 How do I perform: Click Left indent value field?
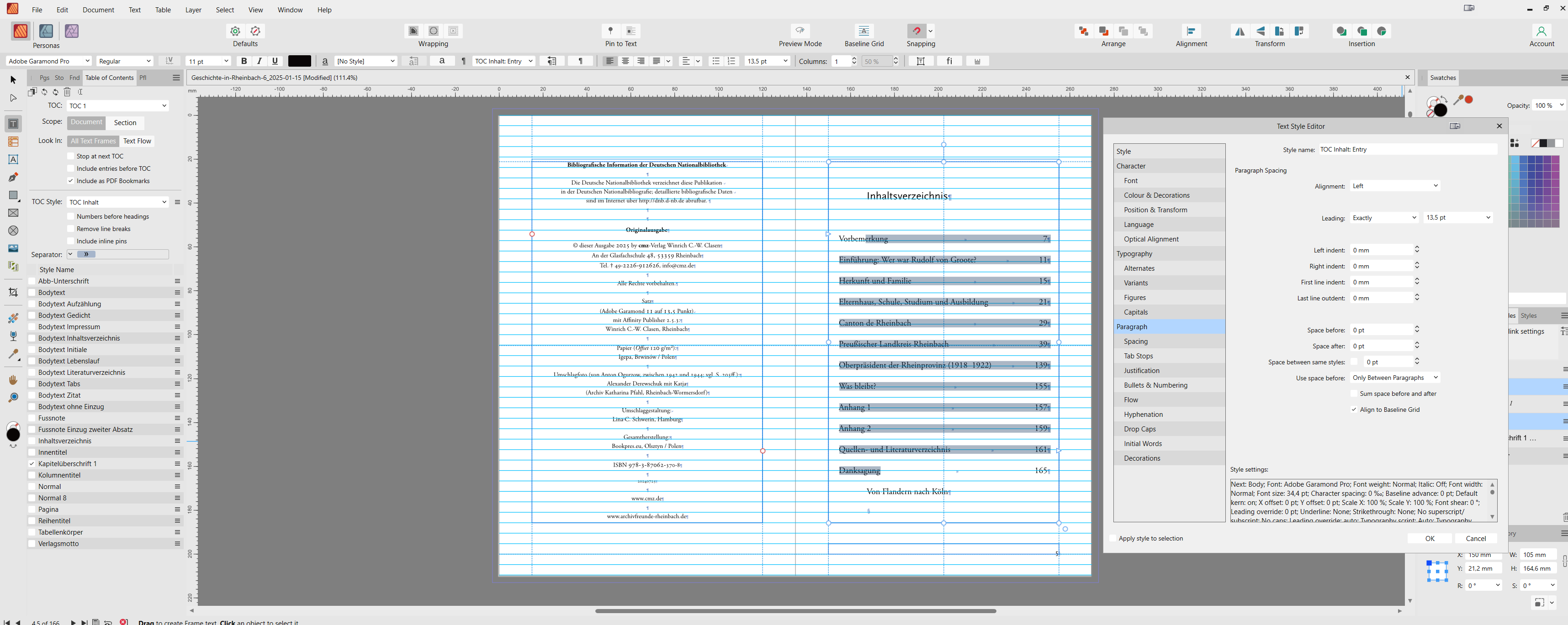(x=1381, y=250)
